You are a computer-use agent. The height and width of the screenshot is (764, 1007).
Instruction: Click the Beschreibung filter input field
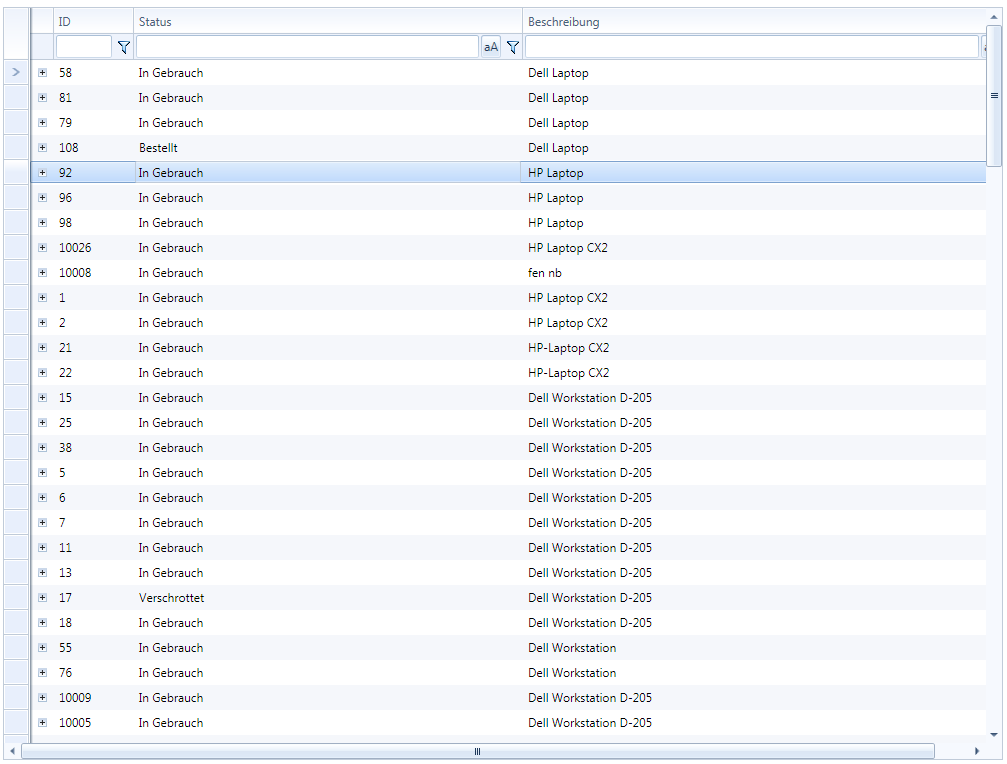pyautogui.click(x=751, y=47)
